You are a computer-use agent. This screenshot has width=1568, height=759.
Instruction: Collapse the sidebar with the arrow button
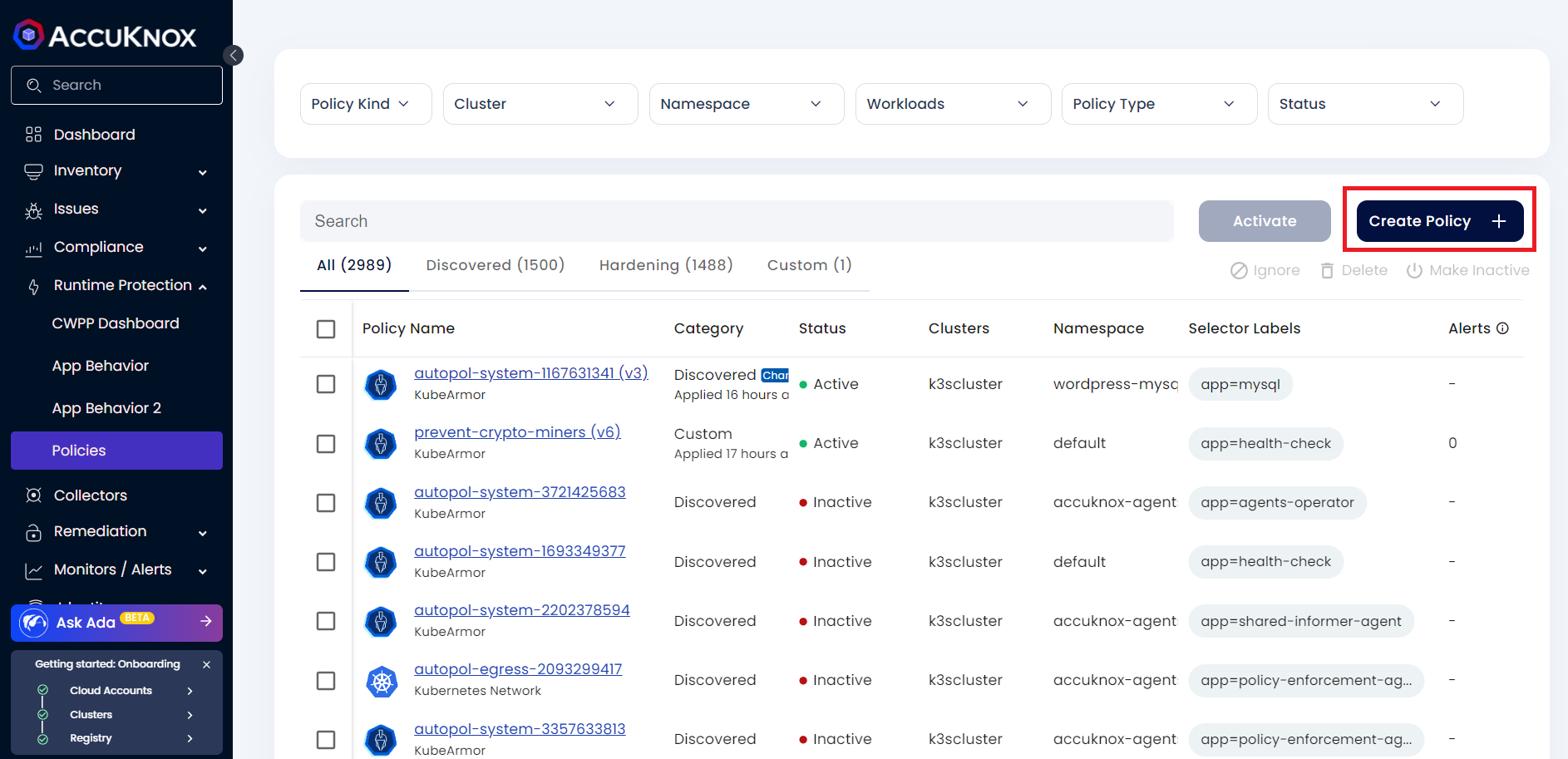[x=234, y=55]
